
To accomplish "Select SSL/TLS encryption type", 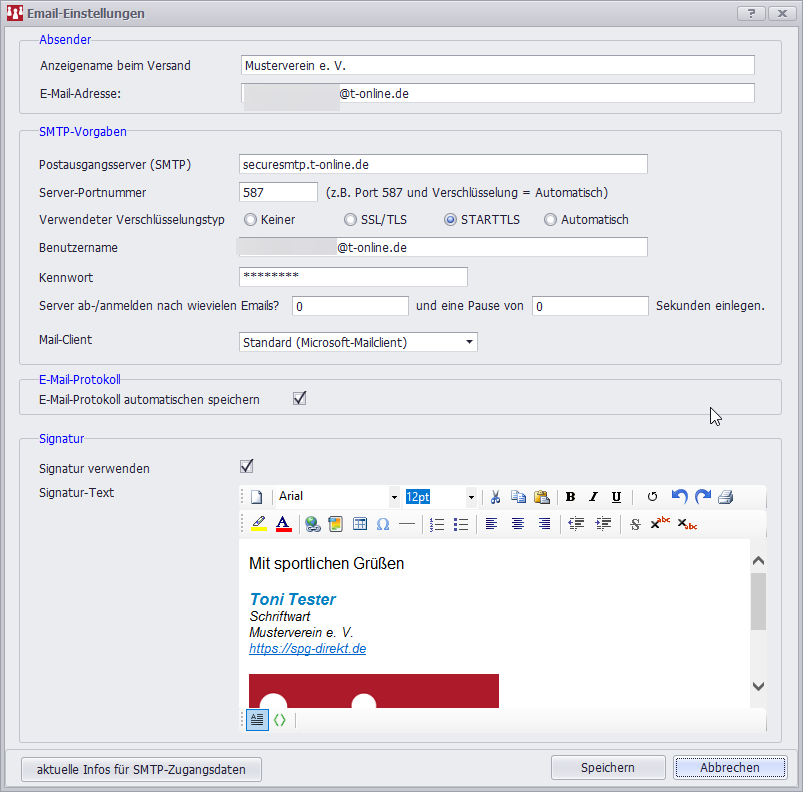I will point(350,220).
